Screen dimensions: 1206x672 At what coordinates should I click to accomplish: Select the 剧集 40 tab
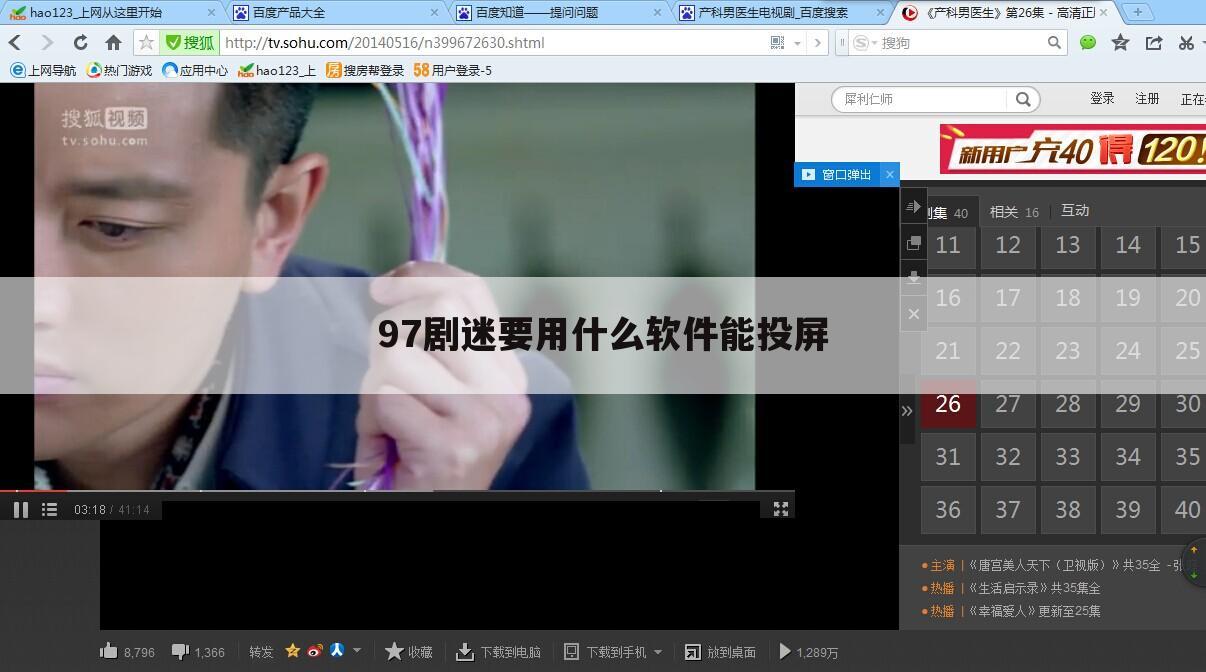tap(948, 212)
